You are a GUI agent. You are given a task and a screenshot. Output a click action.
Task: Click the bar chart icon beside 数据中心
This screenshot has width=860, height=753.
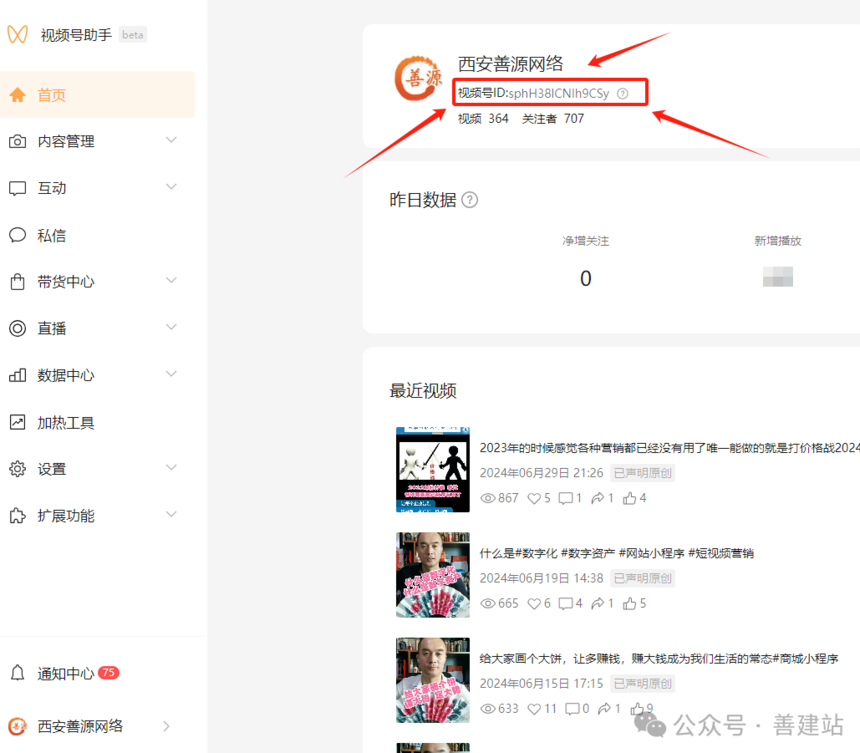(18, 375)
